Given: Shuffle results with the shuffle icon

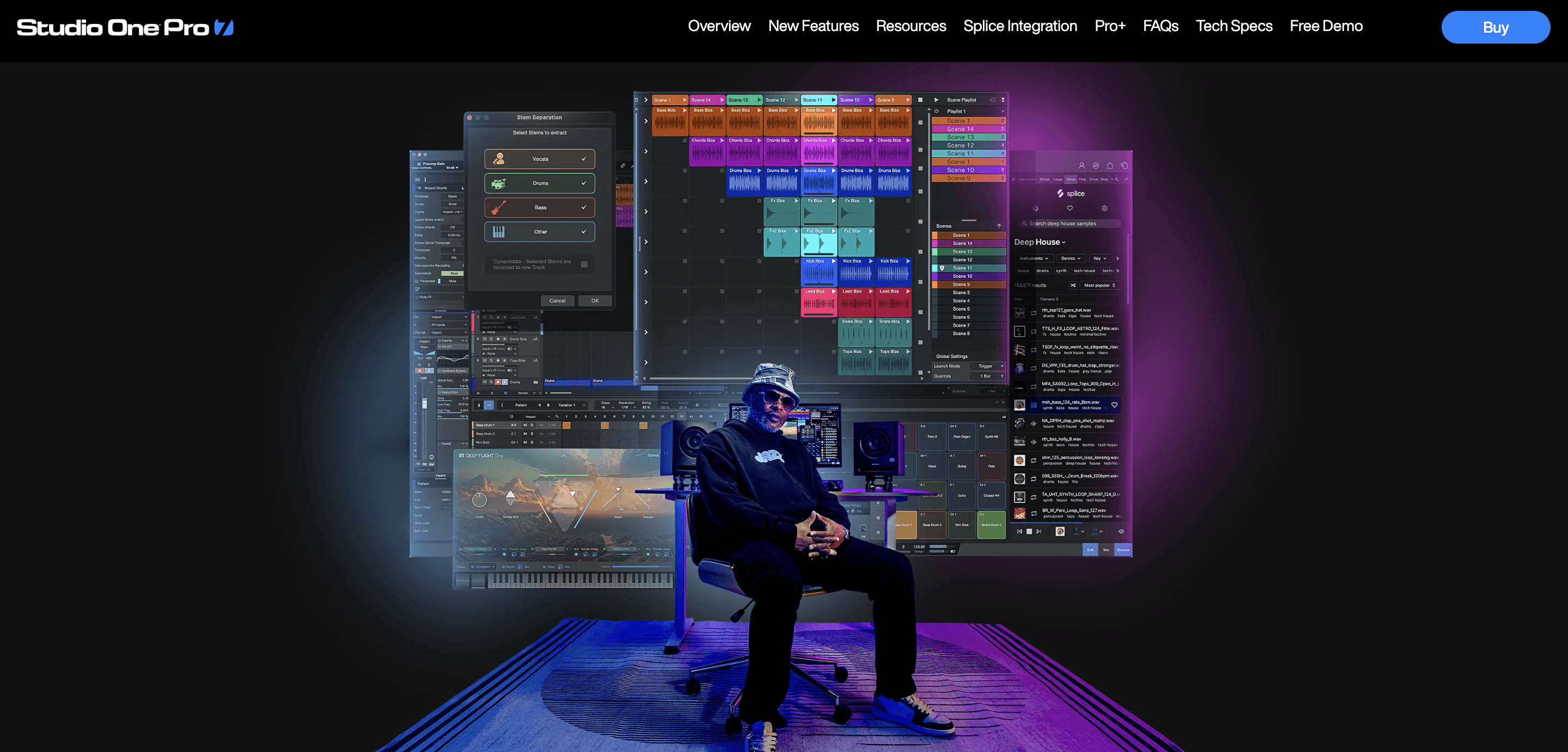Looking at the screenshot, I should coord(1074,286).
